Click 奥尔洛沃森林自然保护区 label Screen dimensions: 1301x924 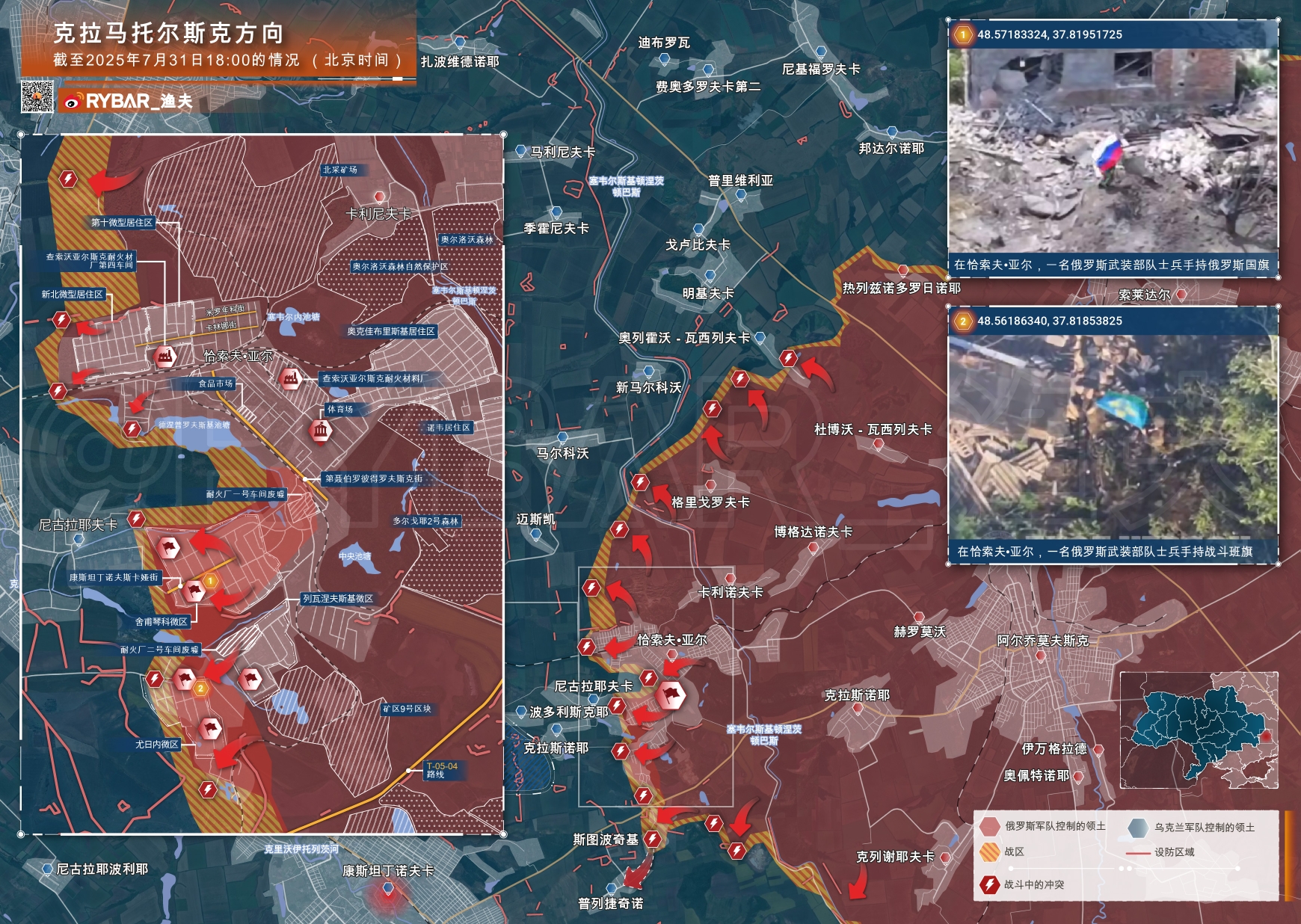399,267
